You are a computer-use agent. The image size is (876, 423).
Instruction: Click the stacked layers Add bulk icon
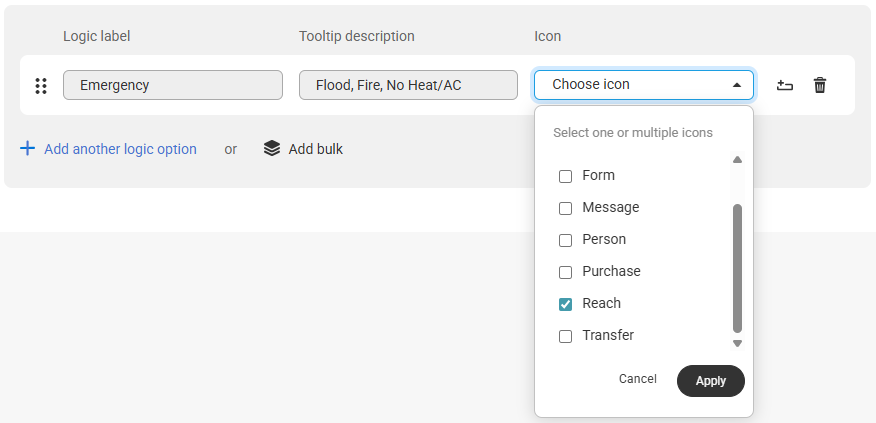pyautogui.click(x=272, y=149)
